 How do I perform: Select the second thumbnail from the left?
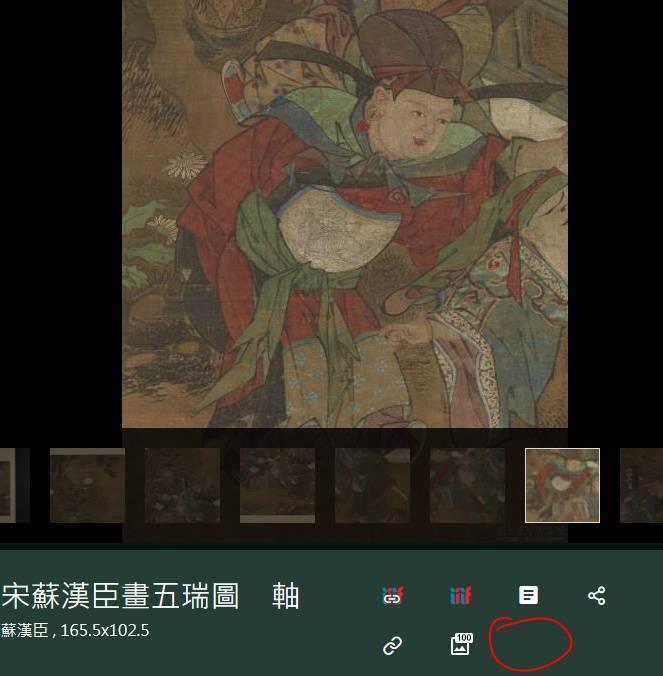pos(87,485)
